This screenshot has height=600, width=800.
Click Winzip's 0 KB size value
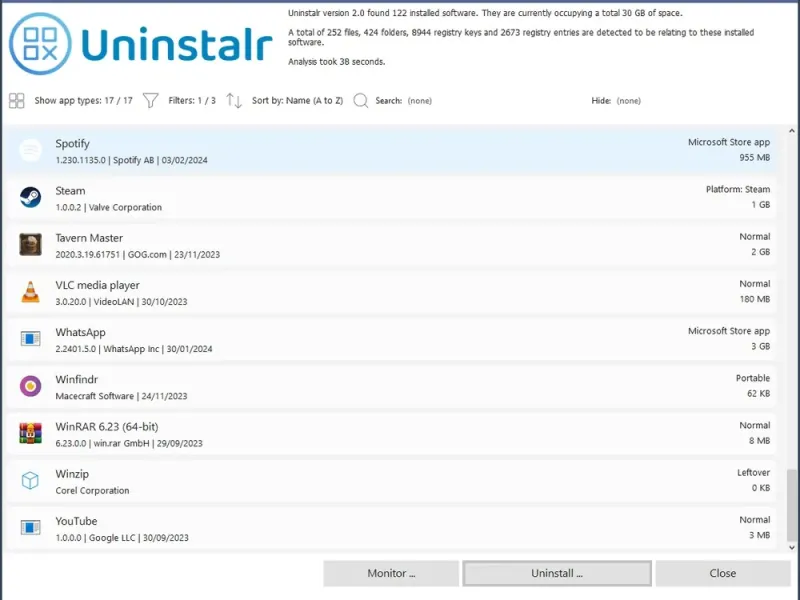click(761, 488)
